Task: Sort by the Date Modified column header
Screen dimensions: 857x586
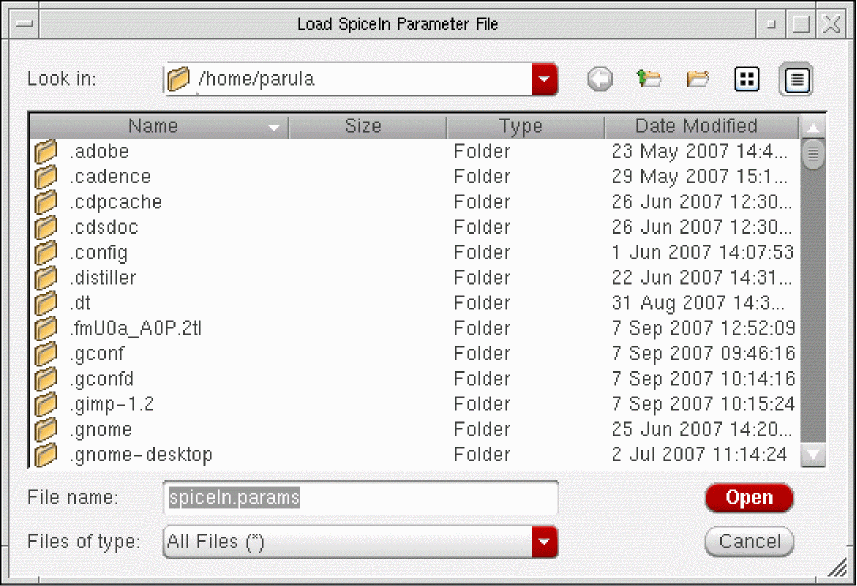Action: (x=702, y=127)
